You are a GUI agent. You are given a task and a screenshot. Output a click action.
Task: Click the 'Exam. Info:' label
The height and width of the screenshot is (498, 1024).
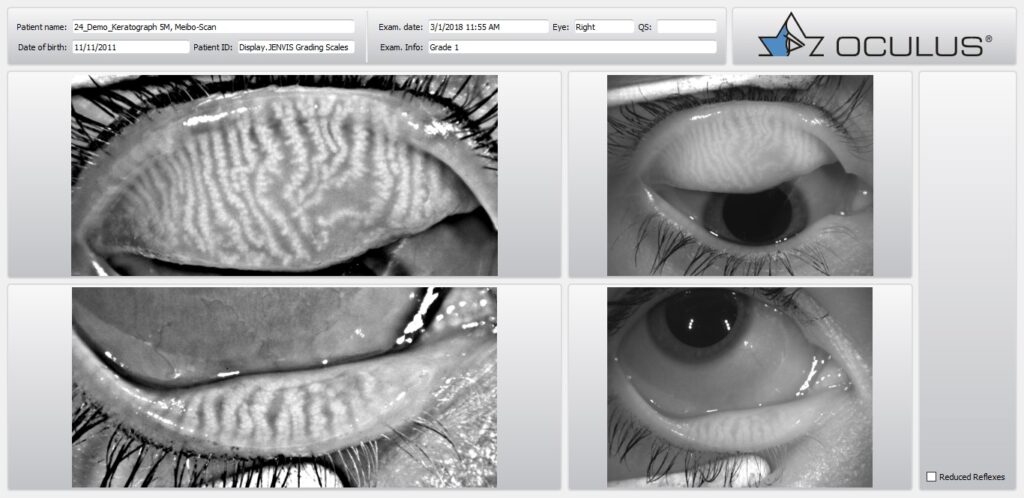coord(401,47)
